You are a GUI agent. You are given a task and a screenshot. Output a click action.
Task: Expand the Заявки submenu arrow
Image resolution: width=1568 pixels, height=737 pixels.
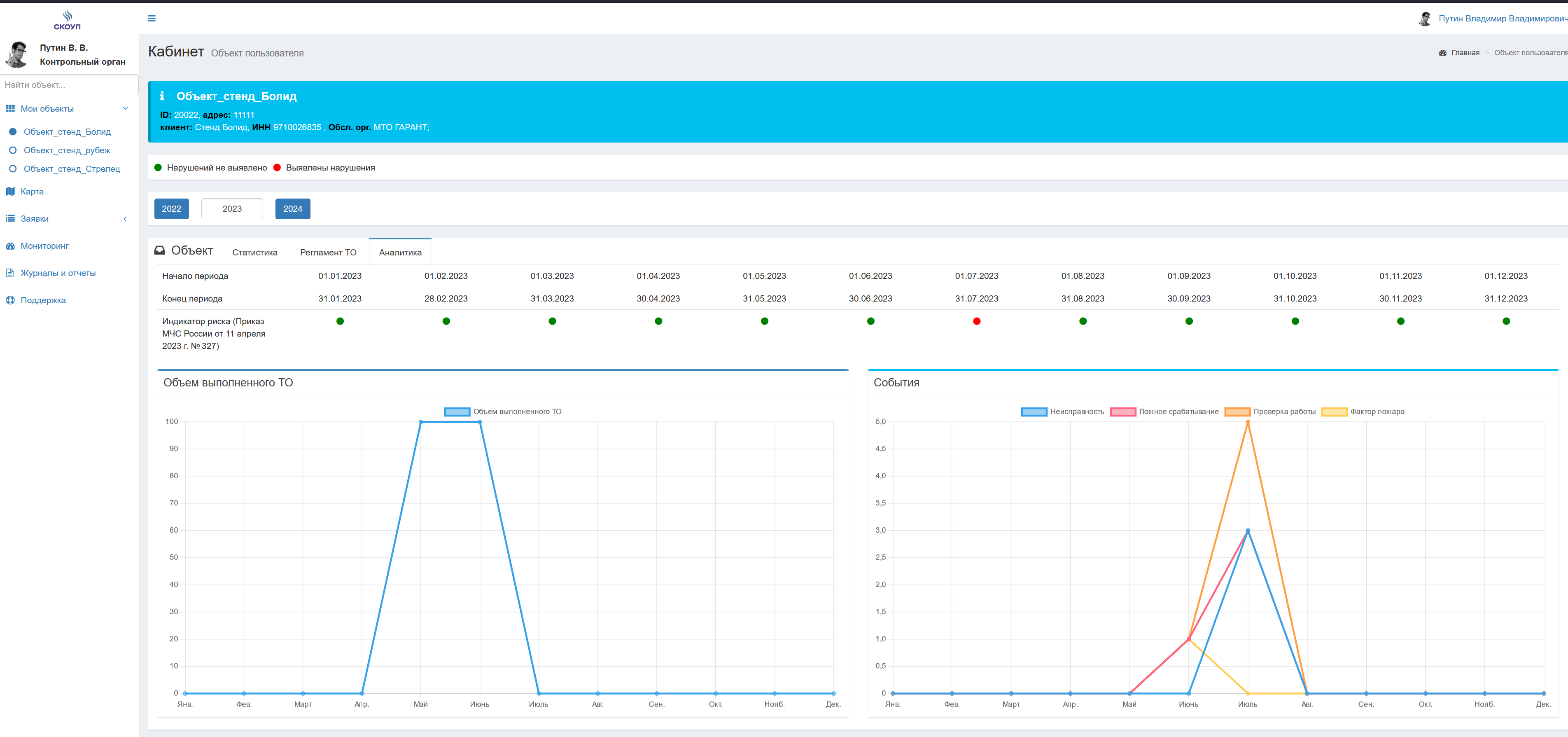tap(126, 219)
